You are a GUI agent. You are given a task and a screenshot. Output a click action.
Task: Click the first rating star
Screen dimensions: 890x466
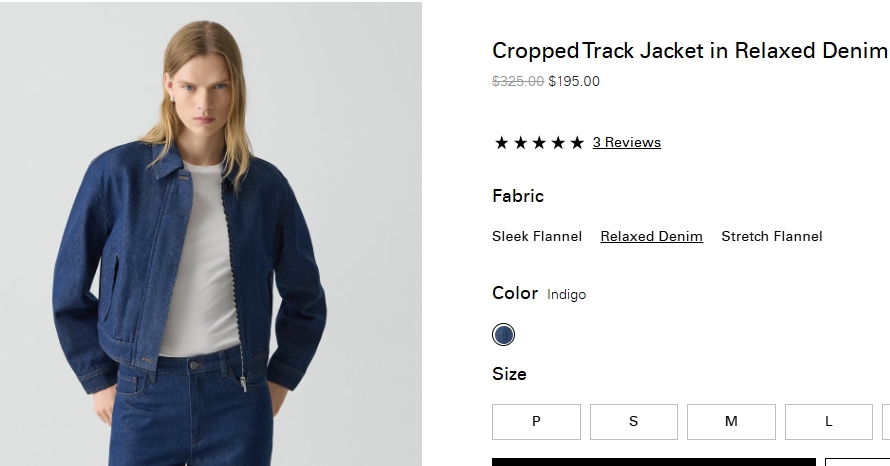pos(501,143)
